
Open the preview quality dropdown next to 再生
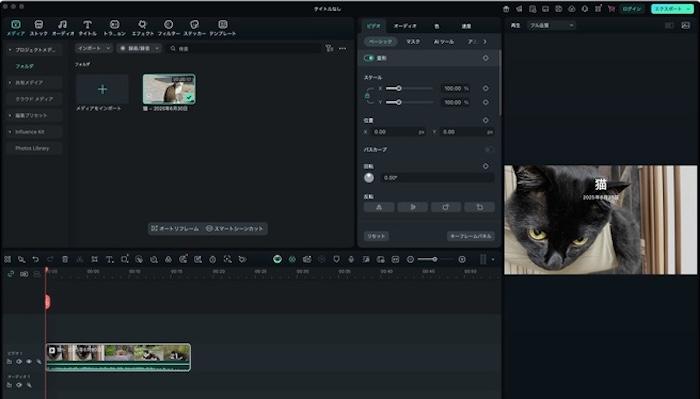point(551,25)
